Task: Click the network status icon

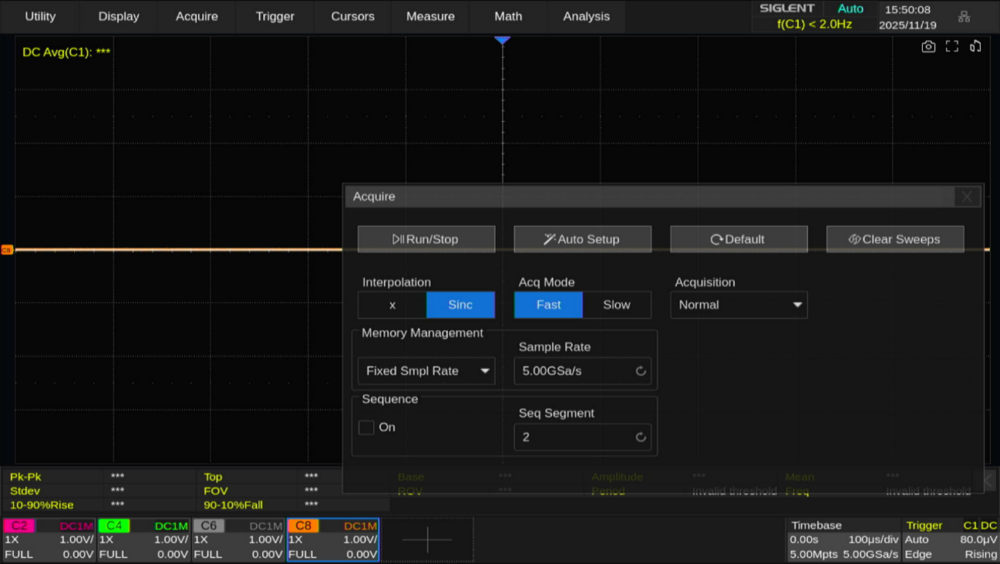Action: pyautogui.click(x=964, y=16)
